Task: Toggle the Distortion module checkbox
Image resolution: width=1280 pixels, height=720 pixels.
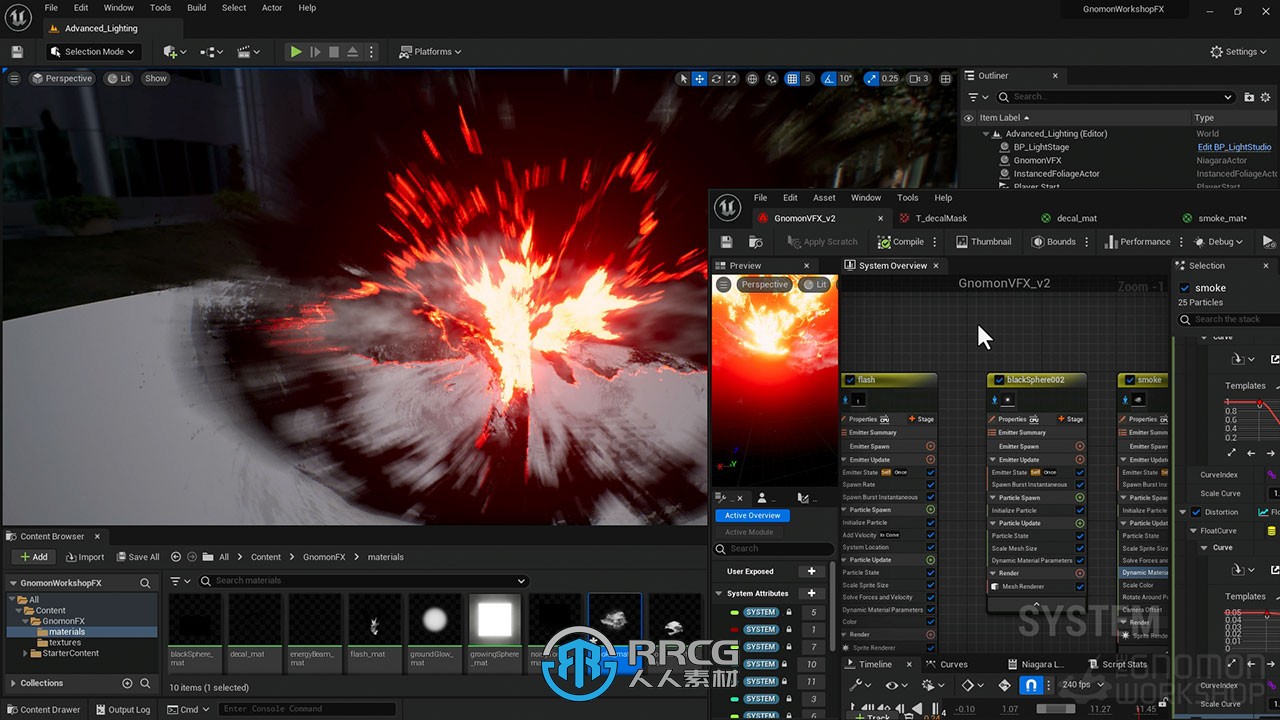Action: pyautogui.click(x=1196, y=512)
